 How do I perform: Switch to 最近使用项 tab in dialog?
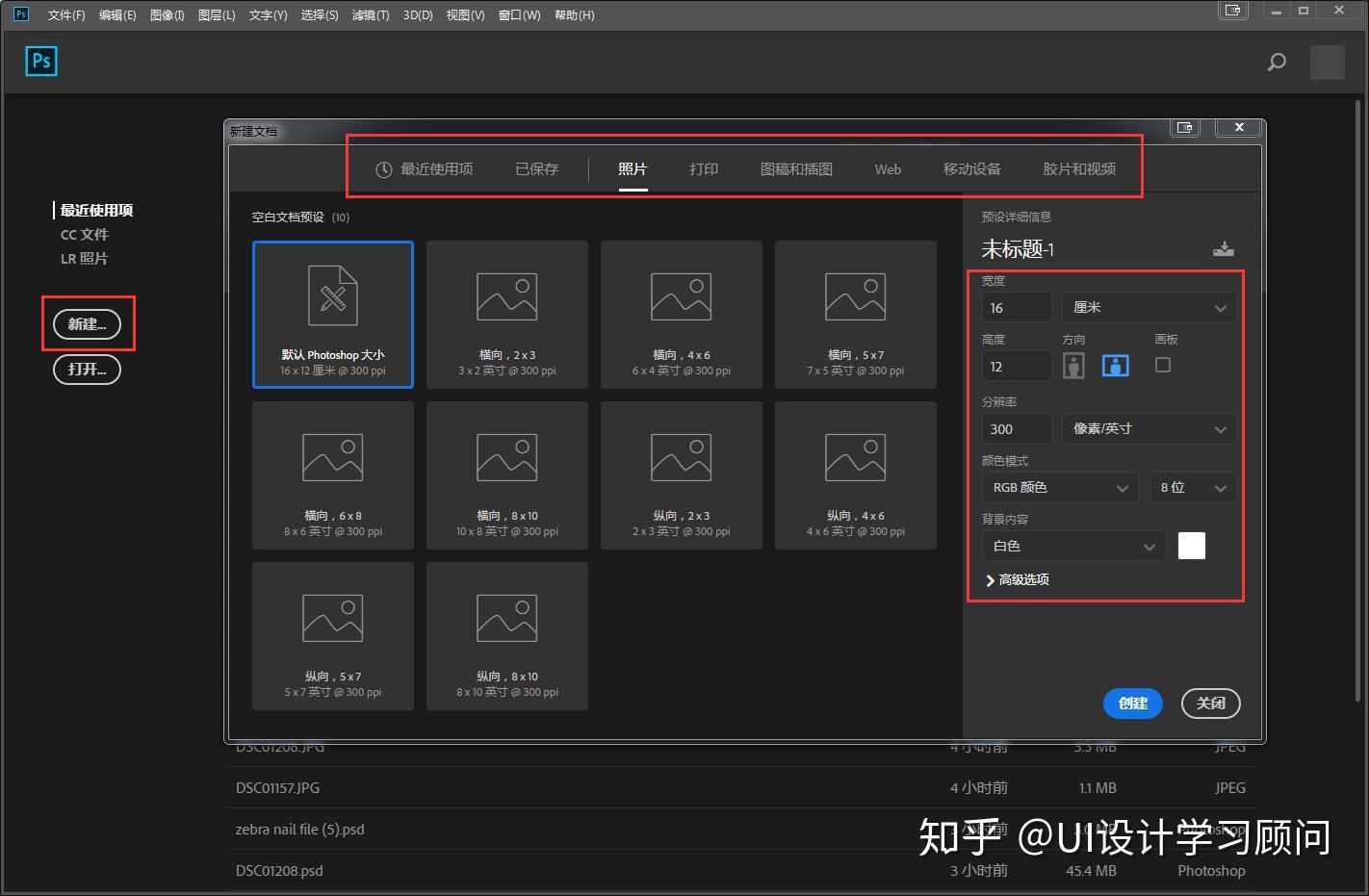424,169
